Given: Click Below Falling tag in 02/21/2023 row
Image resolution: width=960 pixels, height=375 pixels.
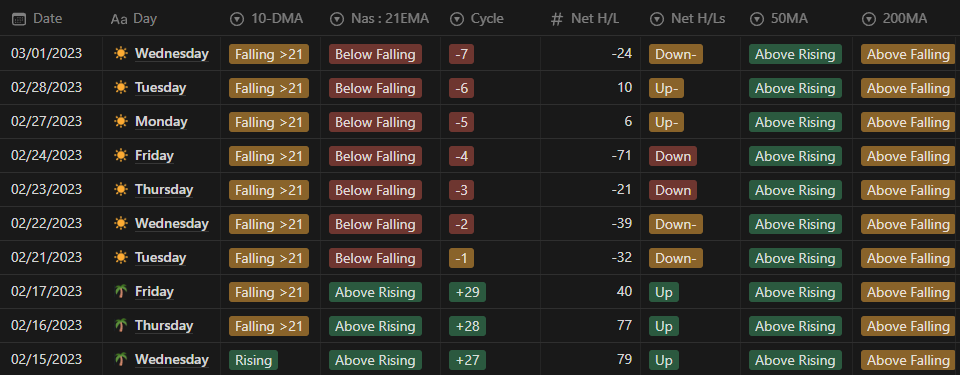Looking at the screenshot, I should coord(375,258).
